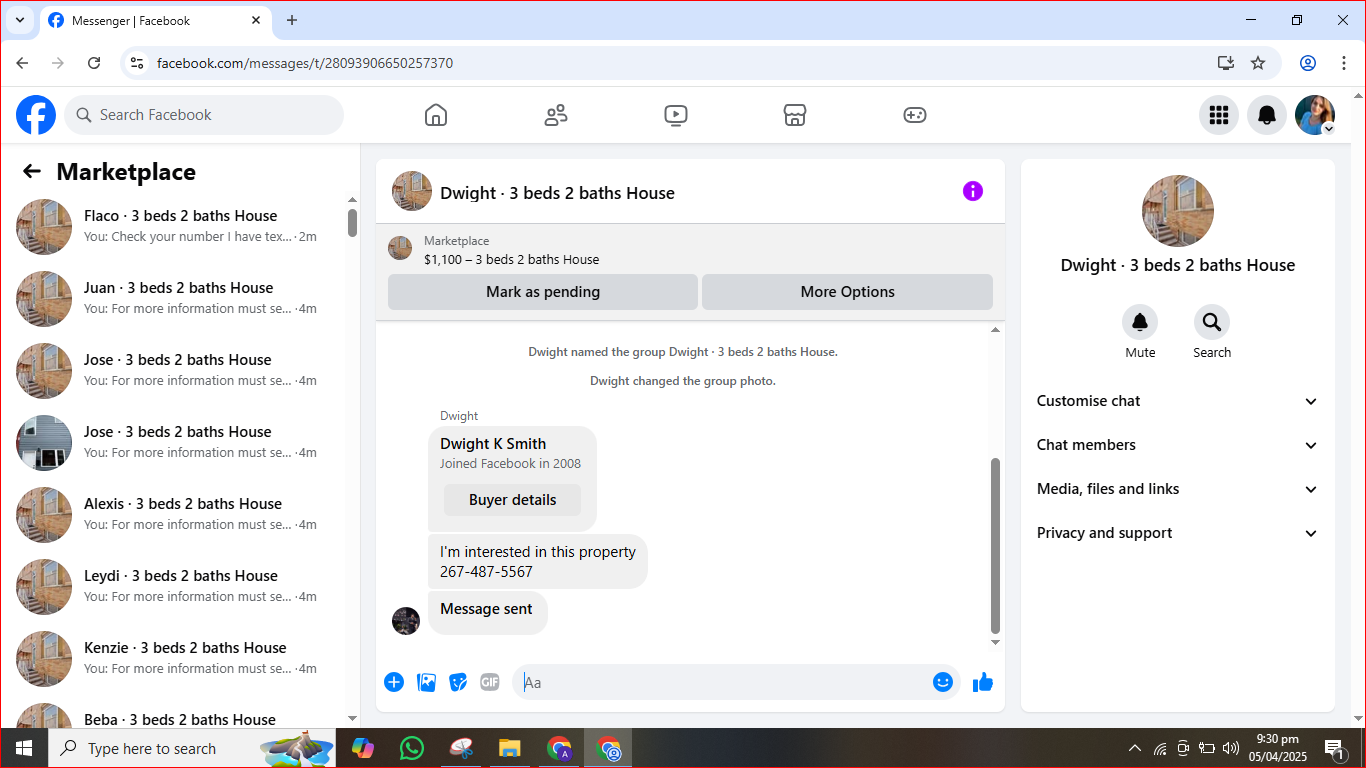The width and height of the screenshot is (1366, 768).
Task: Click the Search Facebook field
Action: pos(204,115)
